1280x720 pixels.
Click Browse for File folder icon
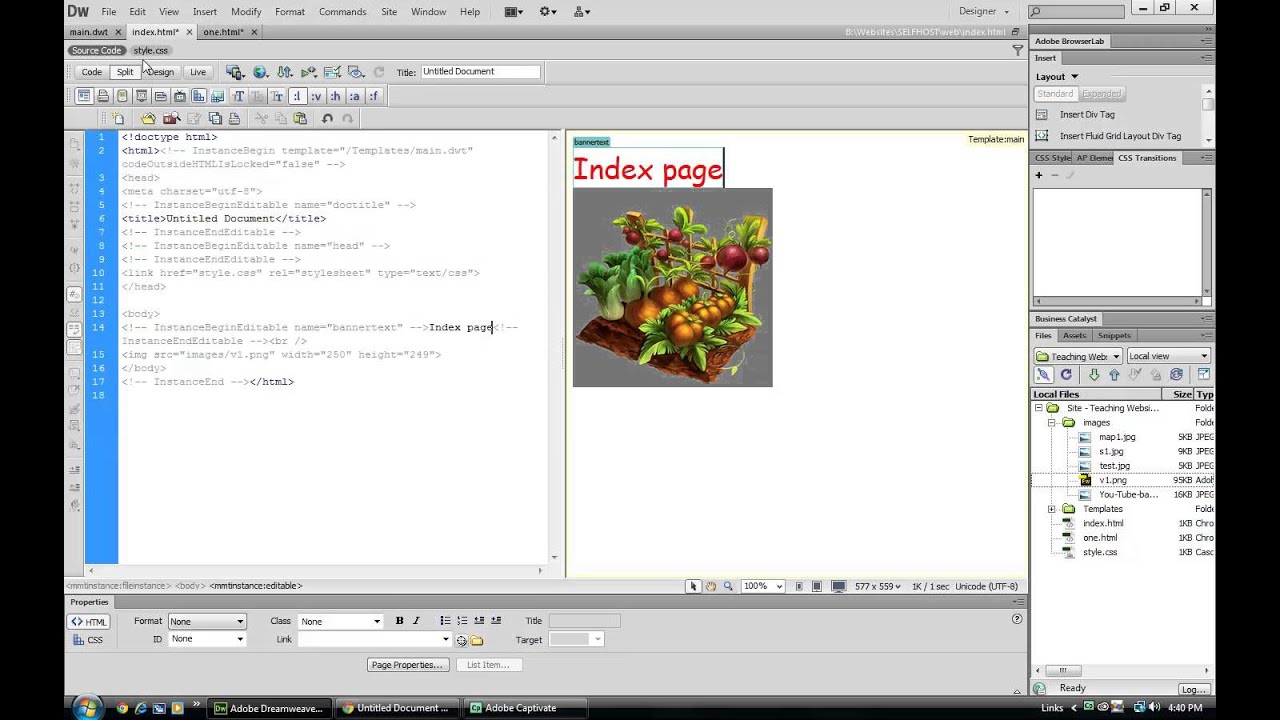(477, 640)
